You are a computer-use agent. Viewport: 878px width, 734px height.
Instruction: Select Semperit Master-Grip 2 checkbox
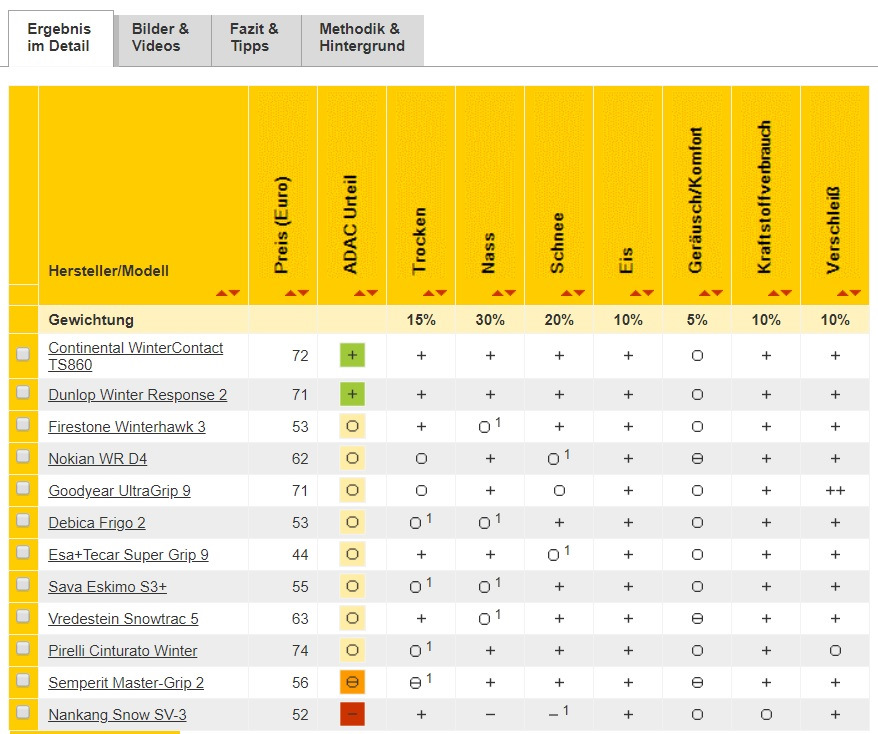pos(23,680)
